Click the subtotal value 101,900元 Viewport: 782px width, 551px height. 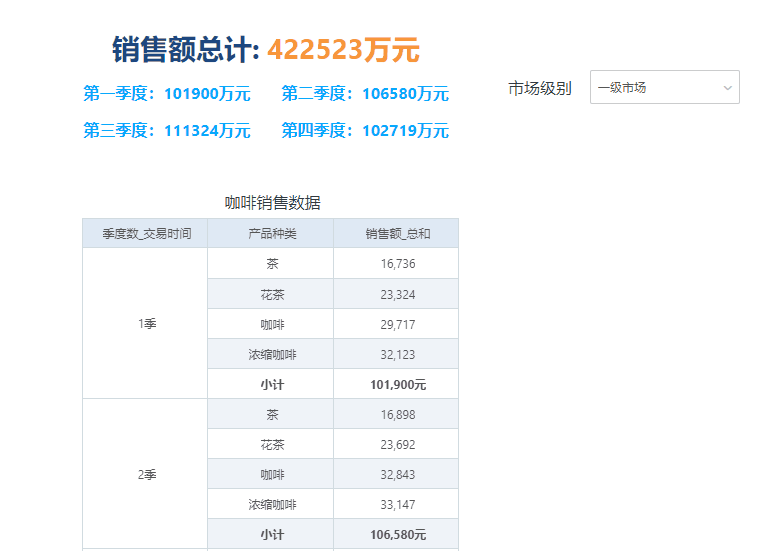click(397, 384)
